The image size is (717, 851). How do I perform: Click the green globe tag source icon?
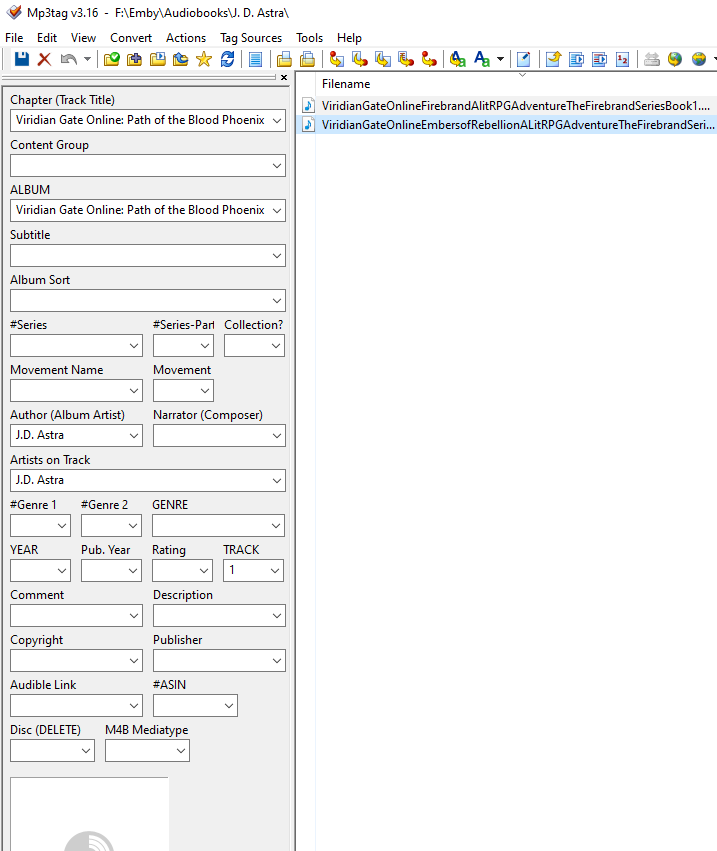point(675,59)
